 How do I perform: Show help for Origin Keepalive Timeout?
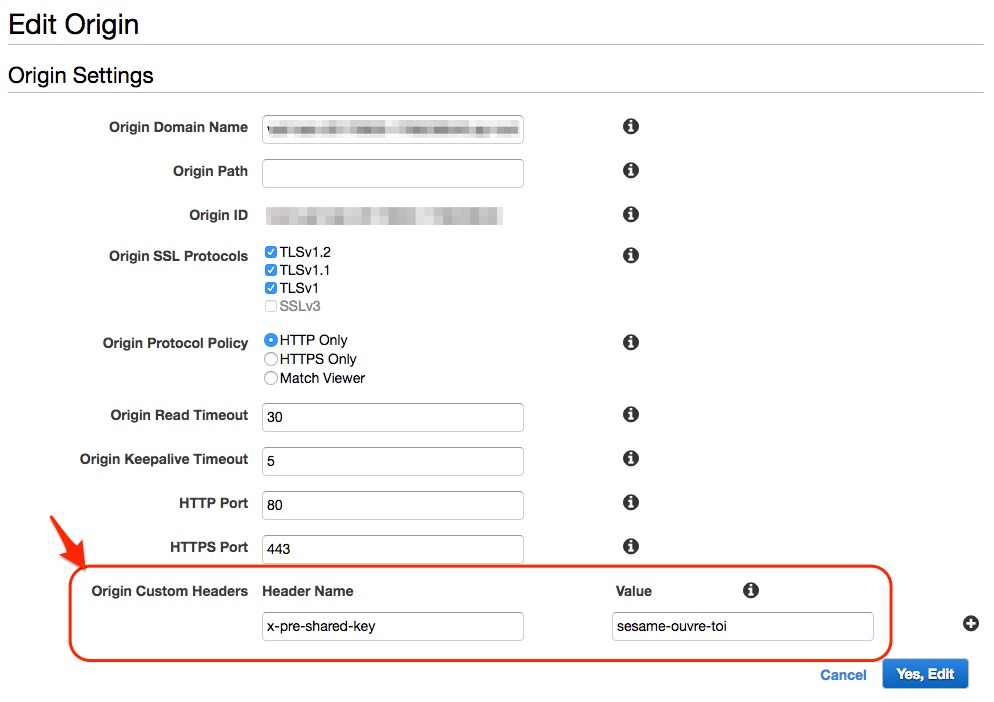[x=631, y=459]
